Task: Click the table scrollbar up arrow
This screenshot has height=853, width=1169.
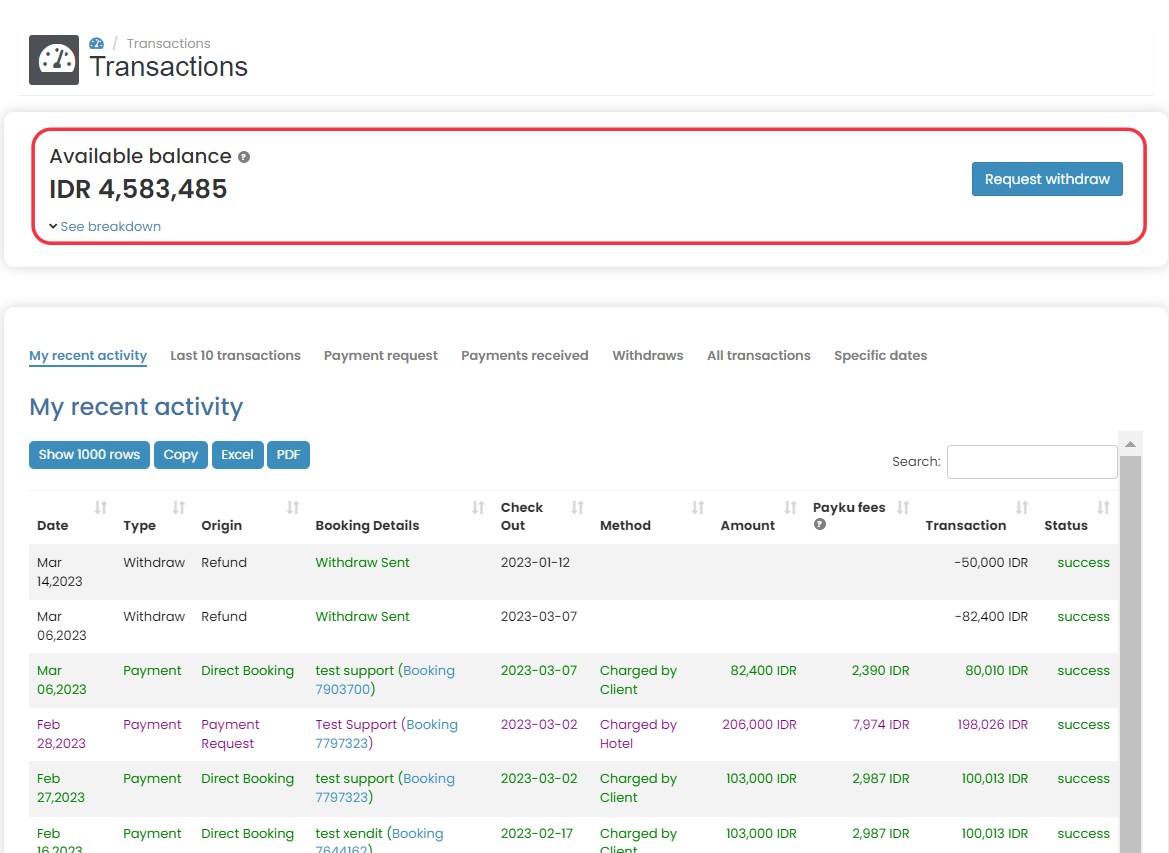Action: click(1130, 444)
